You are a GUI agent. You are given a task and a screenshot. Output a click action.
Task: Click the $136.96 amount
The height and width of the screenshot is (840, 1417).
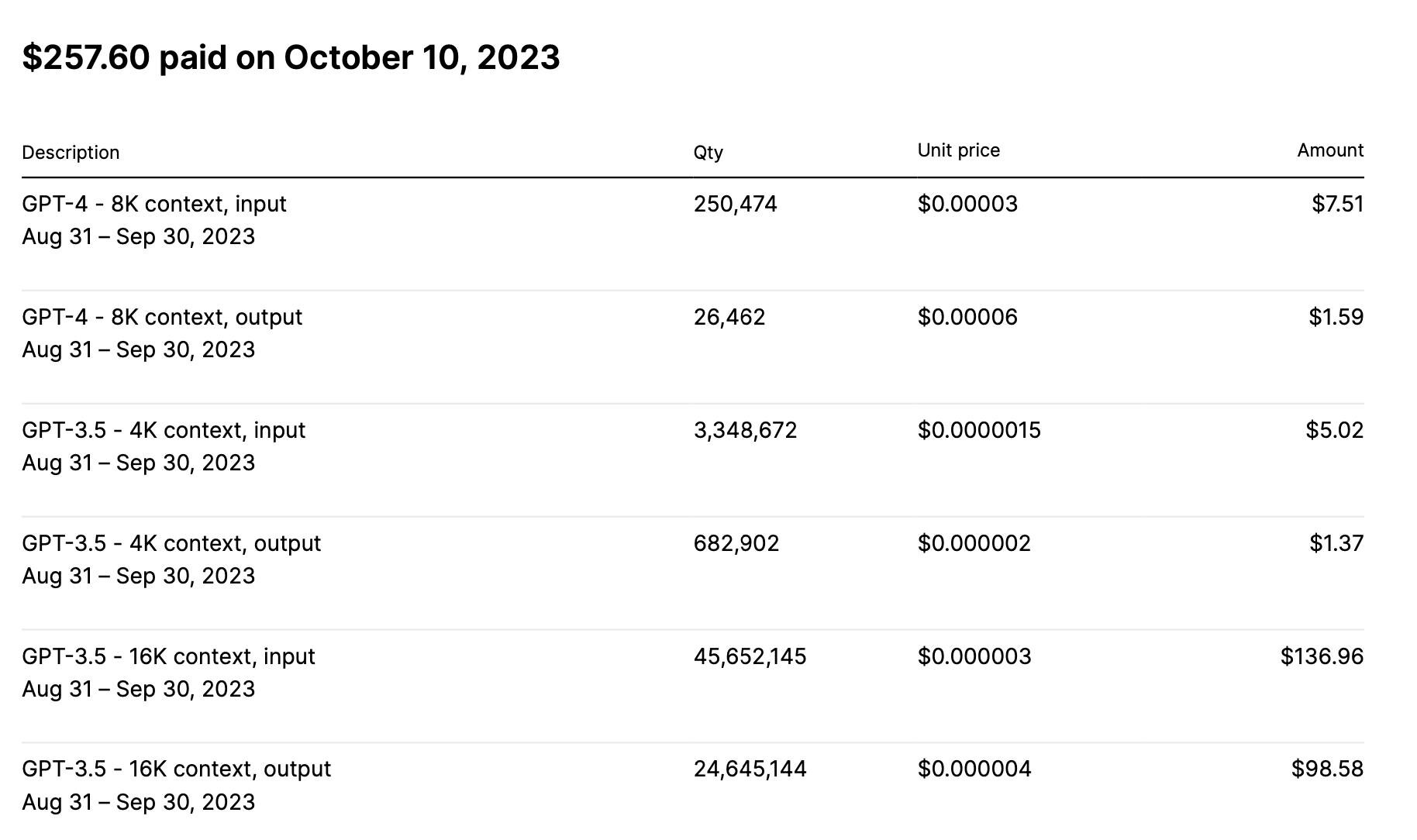click(1322, 656)
